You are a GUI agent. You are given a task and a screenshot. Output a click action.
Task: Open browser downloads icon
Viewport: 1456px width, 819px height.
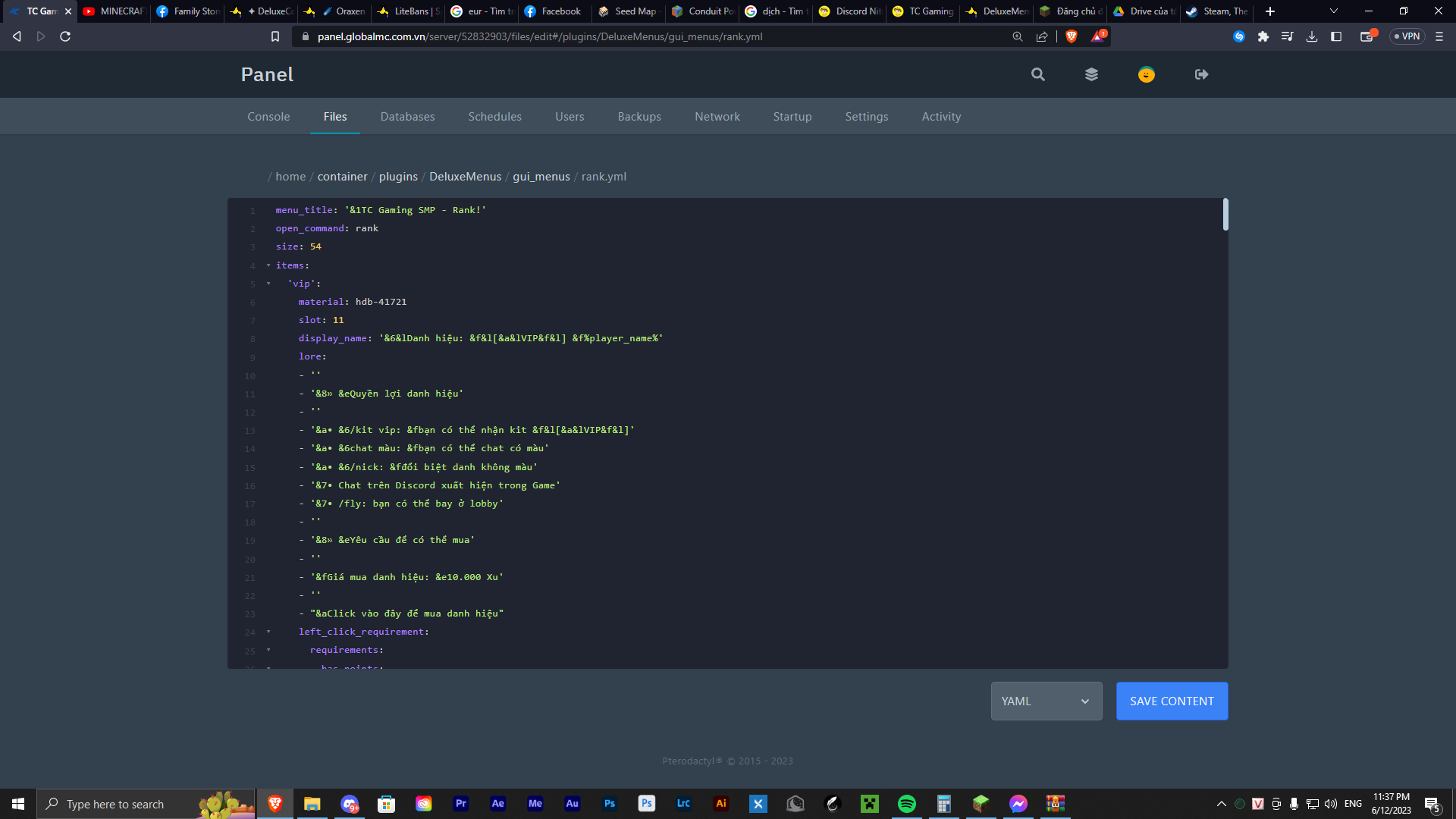pos(1311,36)
